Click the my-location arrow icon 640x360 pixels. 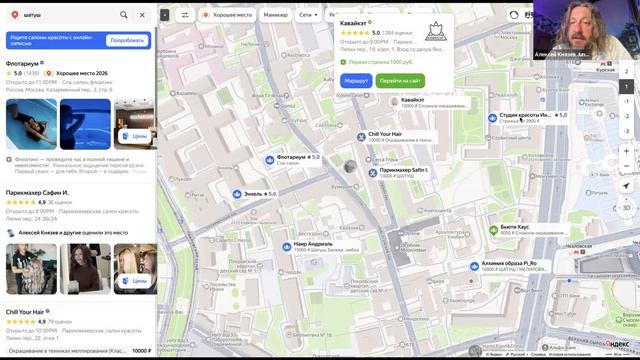pos(627,186)
